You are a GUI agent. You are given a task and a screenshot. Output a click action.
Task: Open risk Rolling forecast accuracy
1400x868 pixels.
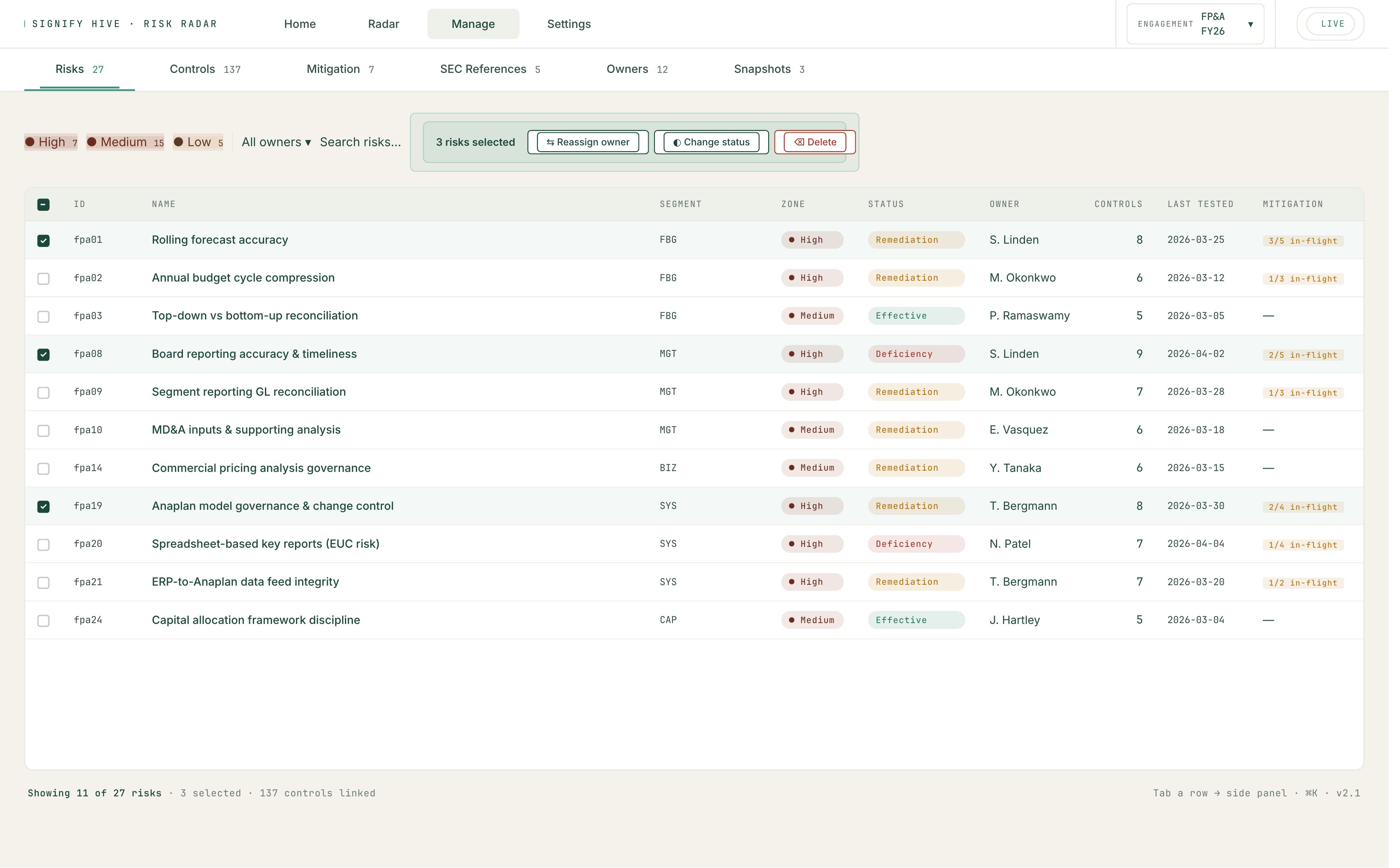tap(222, 241)
